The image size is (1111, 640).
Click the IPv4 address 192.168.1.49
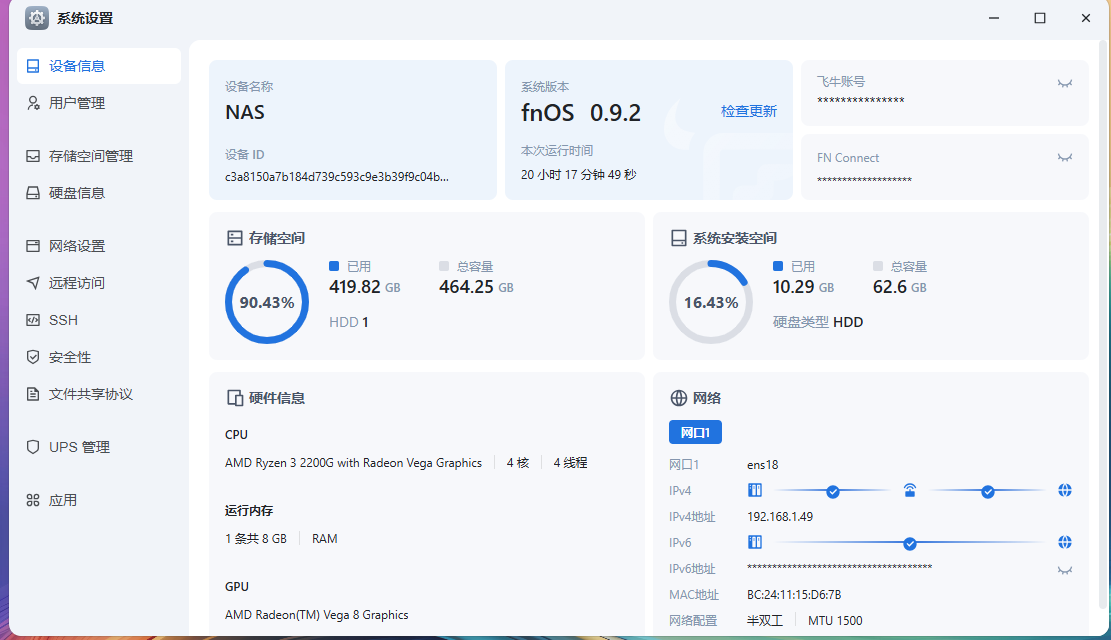pos(780,517)
